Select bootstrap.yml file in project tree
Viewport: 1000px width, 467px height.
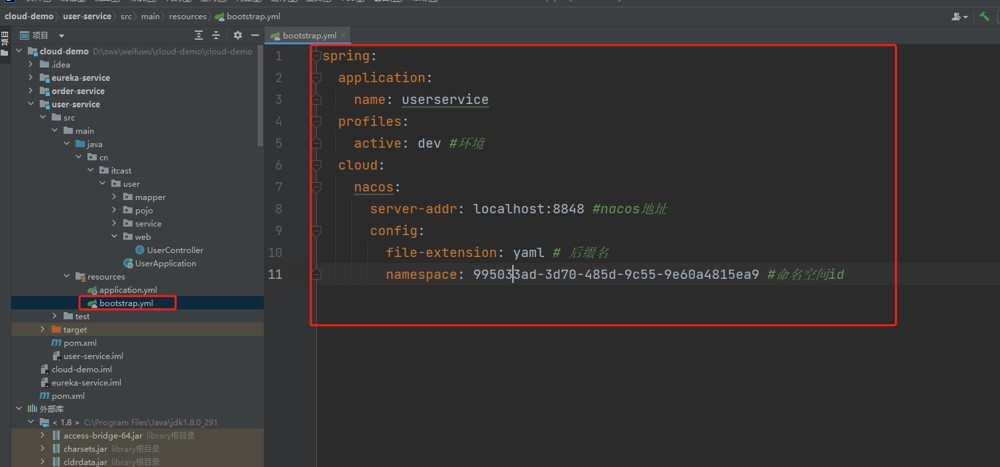pos(121,303)
